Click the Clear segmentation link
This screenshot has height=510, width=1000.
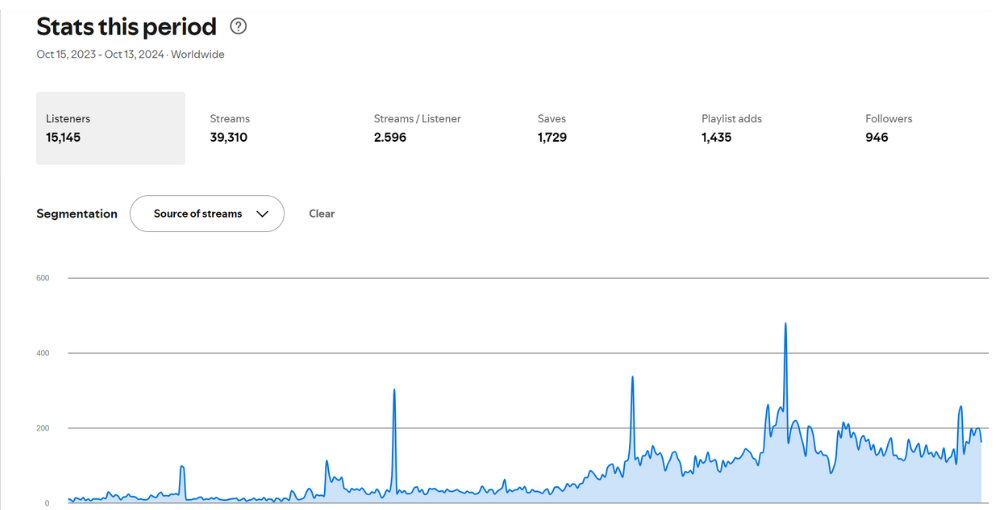tap(321, 214)
